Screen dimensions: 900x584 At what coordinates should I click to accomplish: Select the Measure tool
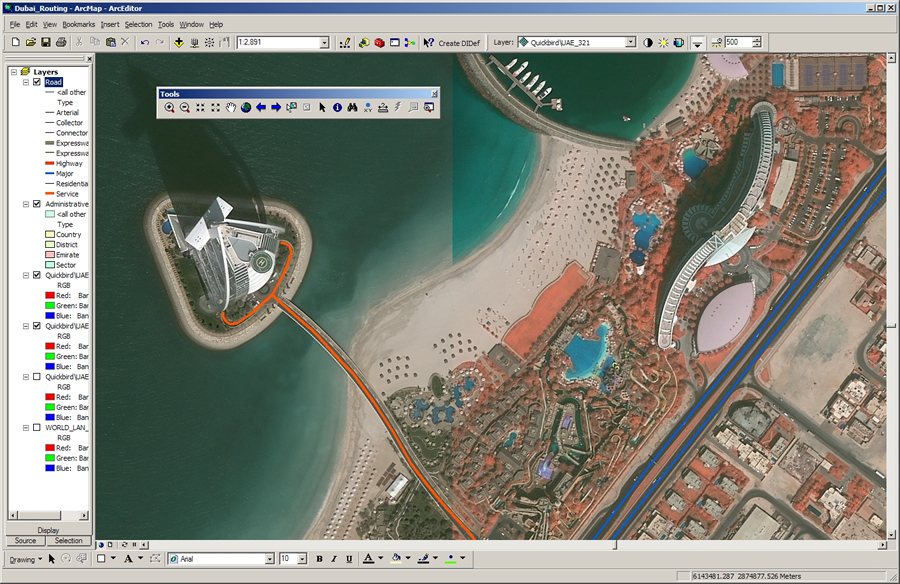pyautogui.click(x=383, y=107)
